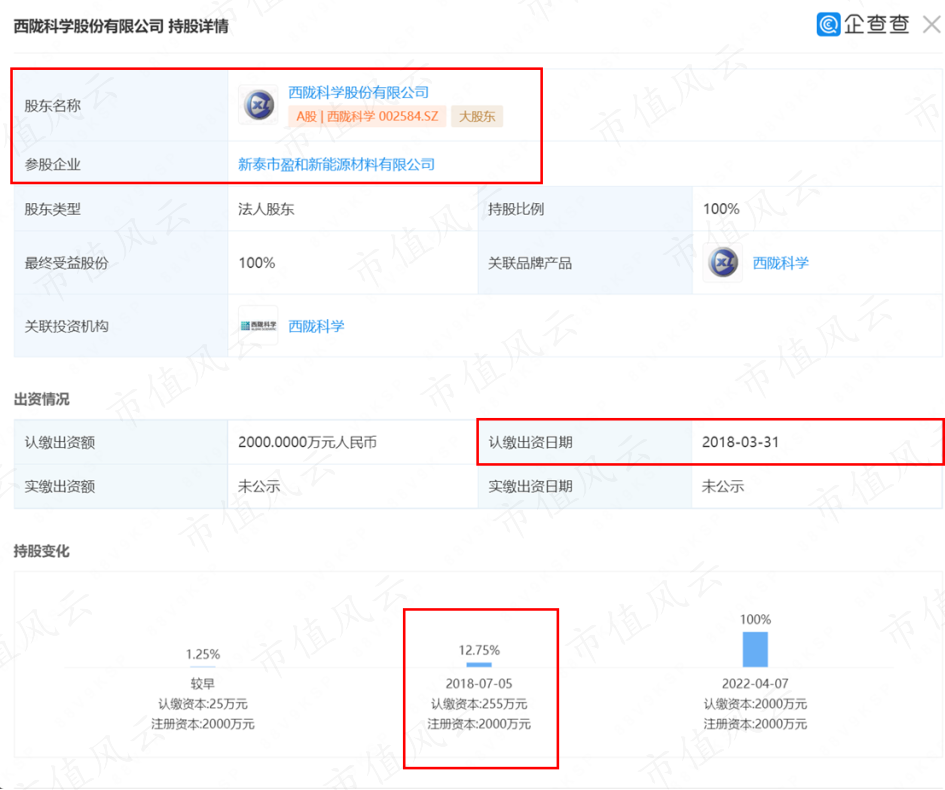Select the 2022-04-07 chart date label
This screenshot has height=790, width=945.
tap(755, 684)
